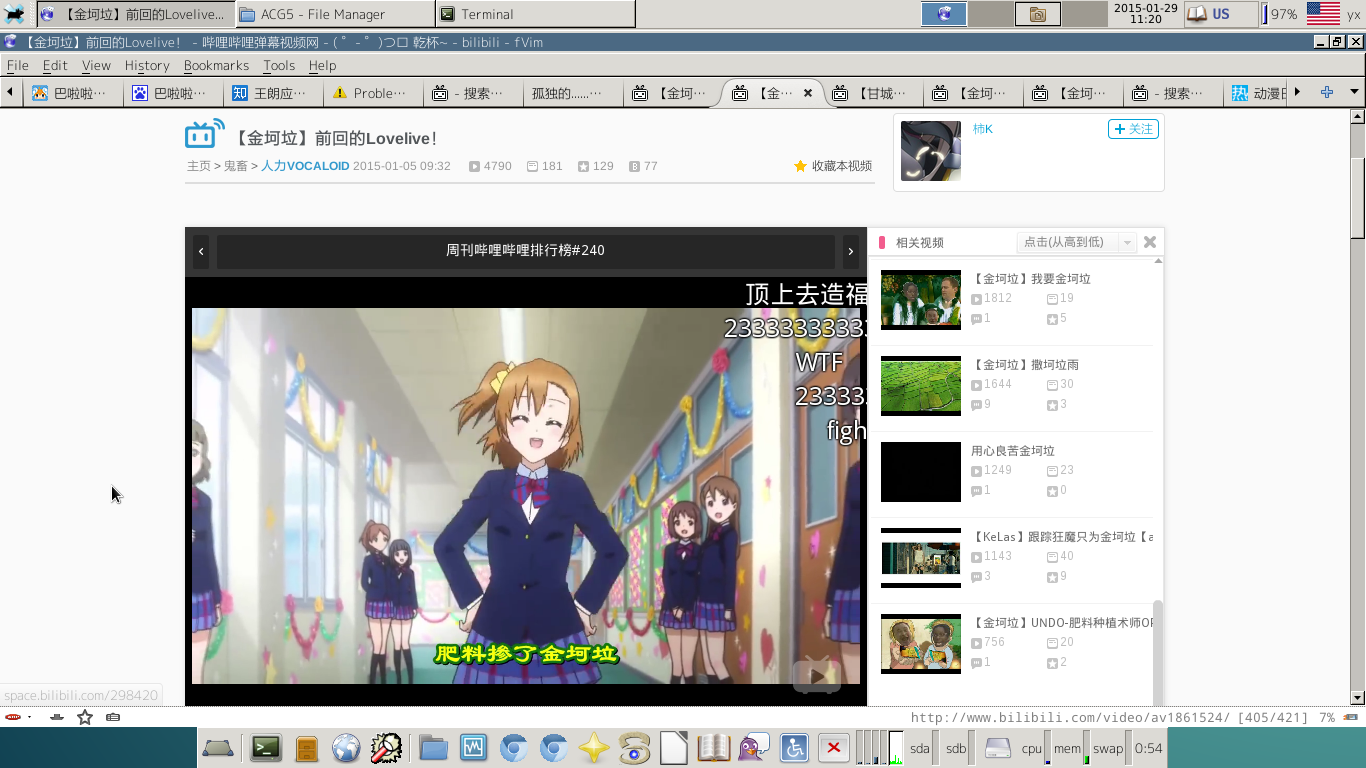The width and height of the screenshot is (1366, 768).
Task: Click yellow star icon in dock
Action: point(594,748)
